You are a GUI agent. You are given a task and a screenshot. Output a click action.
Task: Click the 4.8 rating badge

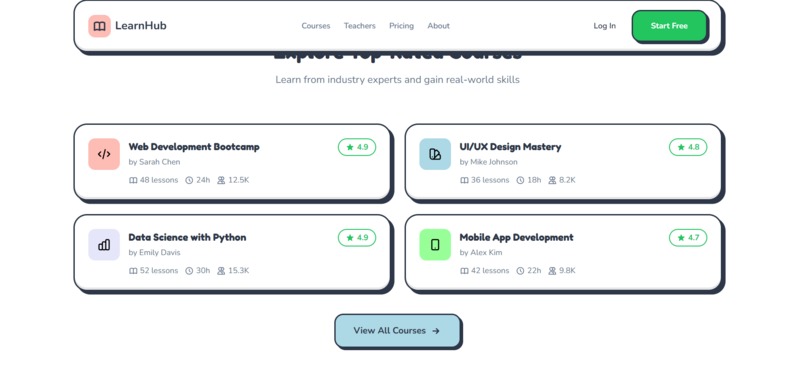[x=688, y=147]
